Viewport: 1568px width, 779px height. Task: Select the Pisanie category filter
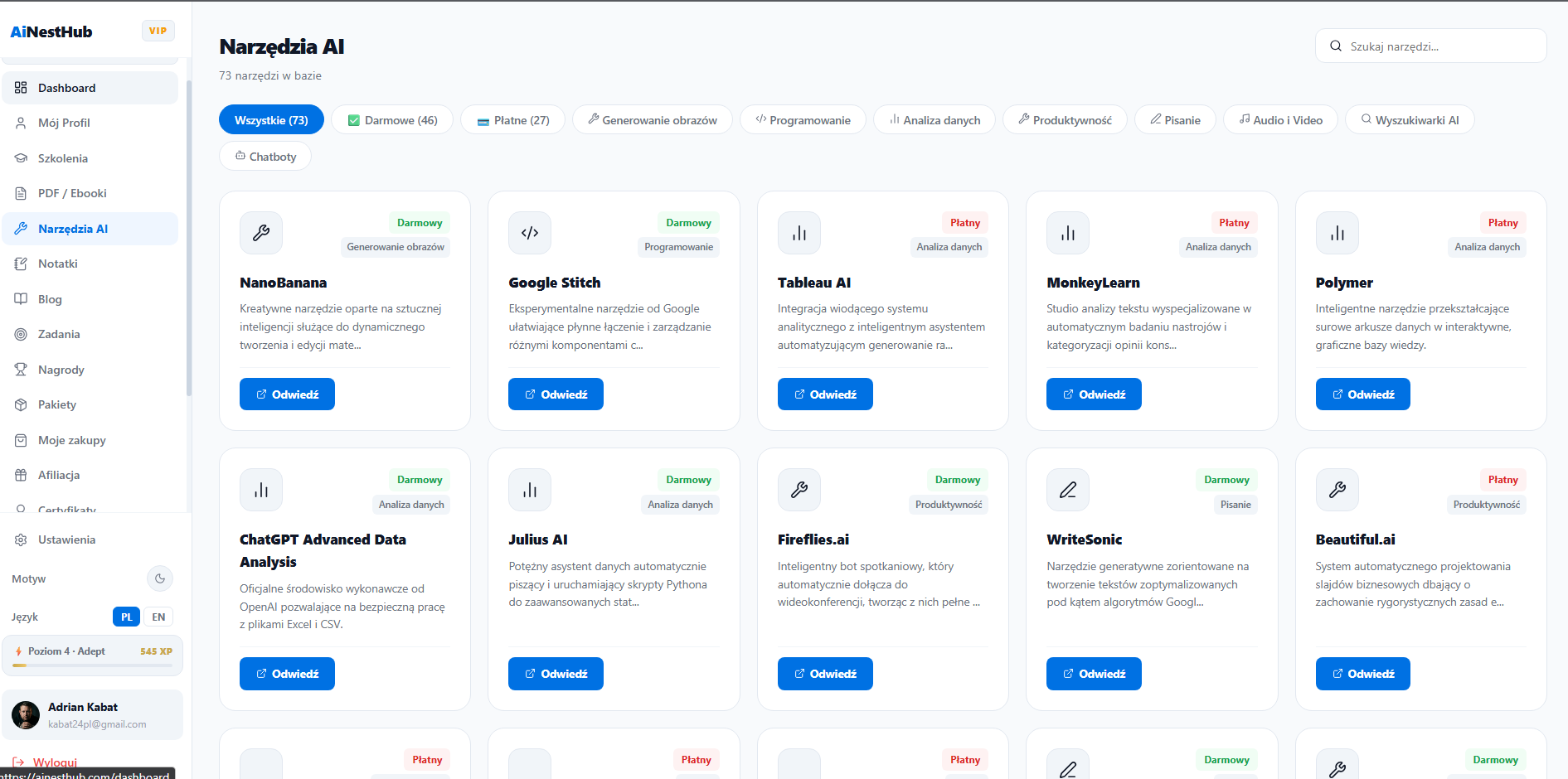[1175, 120]
